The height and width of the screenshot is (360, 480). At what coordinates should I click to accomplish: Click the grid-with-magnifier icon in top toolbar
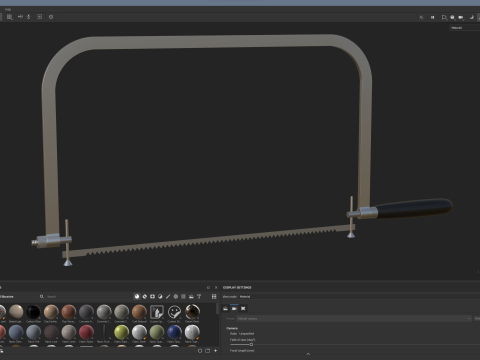pos(10,17)
